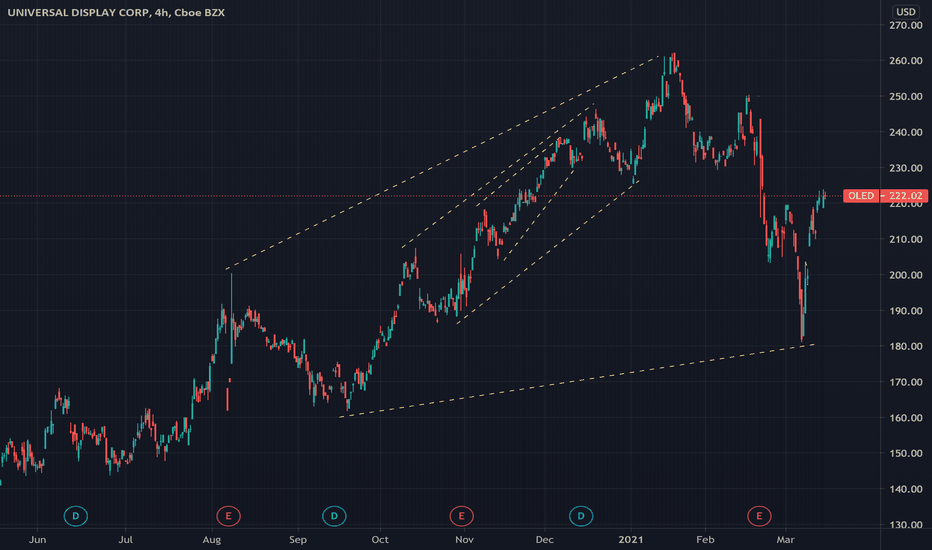The image size is (932, 550).
Task: Click the Sep label on time axis
Action: click(x=298, y=540)
